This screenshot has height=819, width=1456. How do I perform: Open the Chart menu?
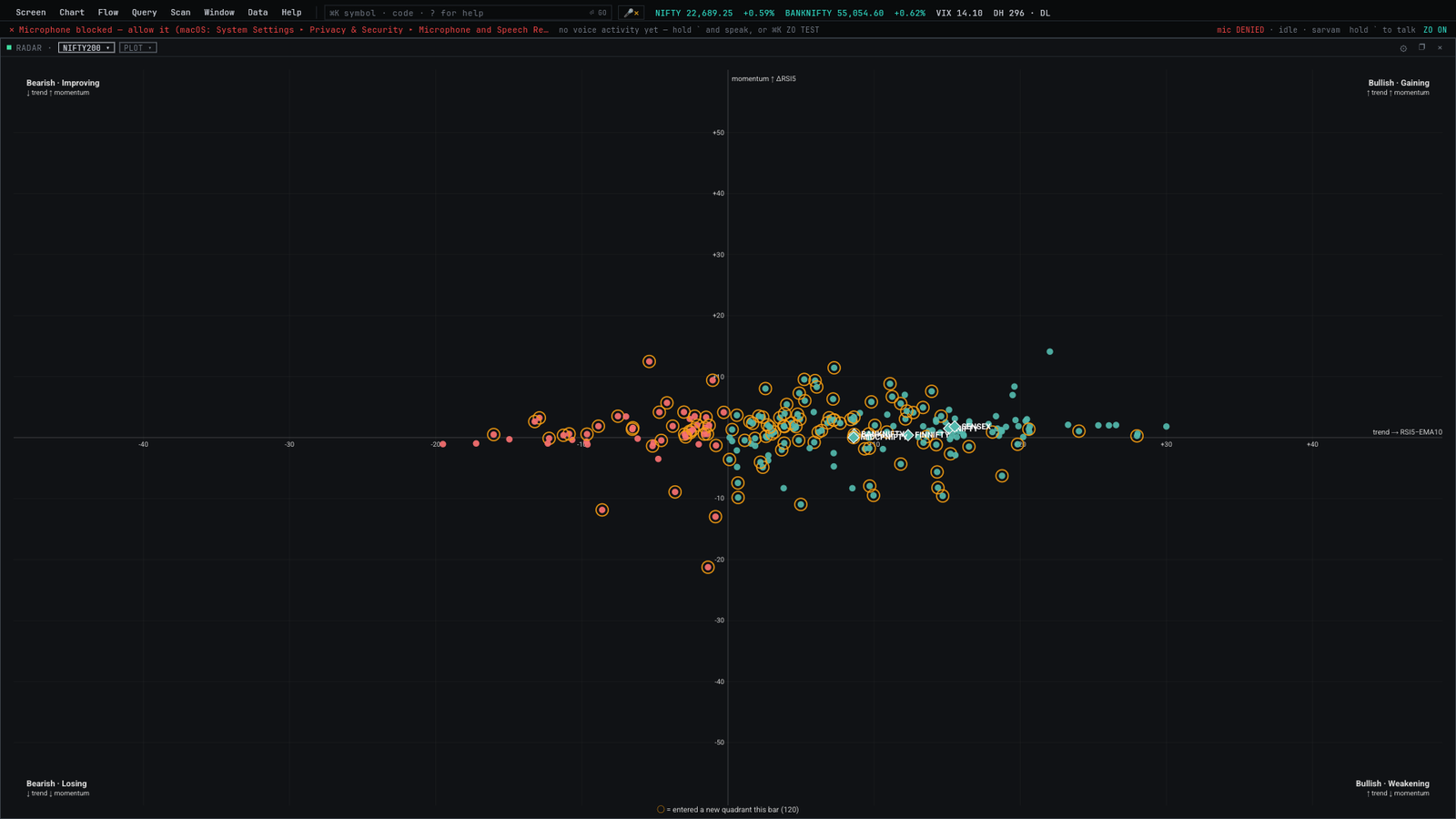tap(72, 13)
